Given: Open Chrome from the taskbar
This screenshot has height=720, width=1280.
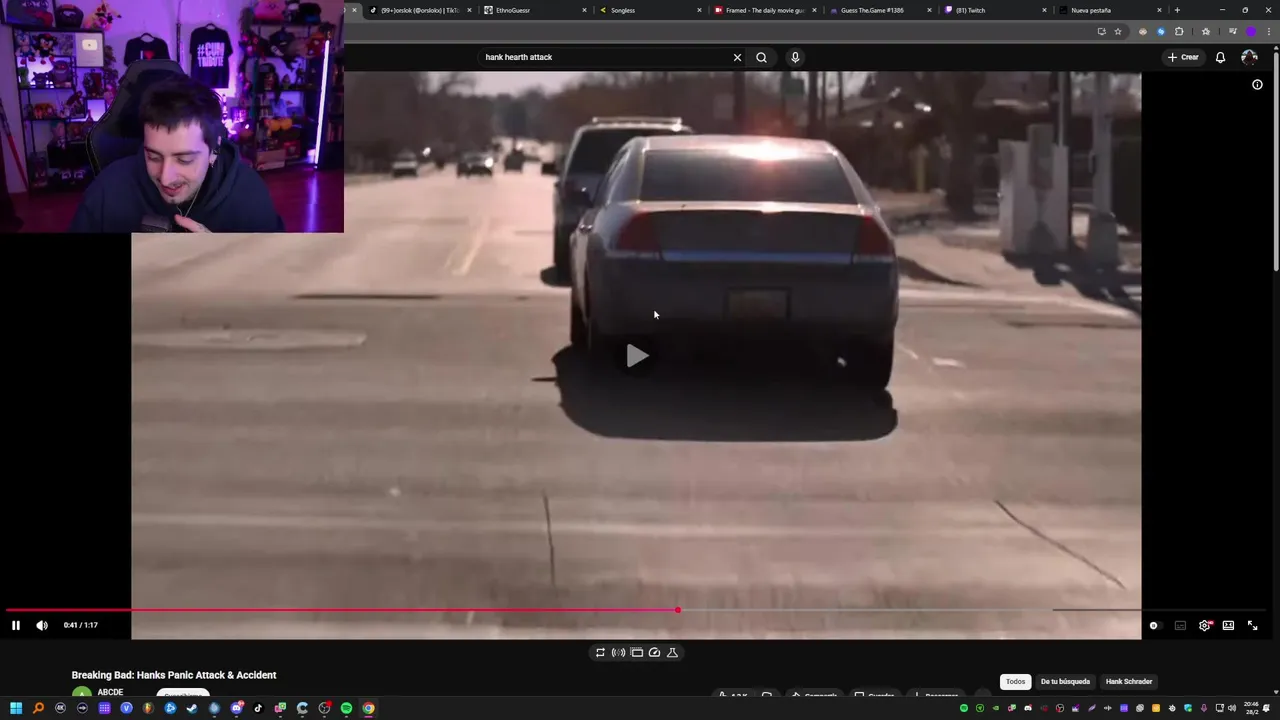Looking at the screenshot, I should pyautogui.click(x=368, y=708).
